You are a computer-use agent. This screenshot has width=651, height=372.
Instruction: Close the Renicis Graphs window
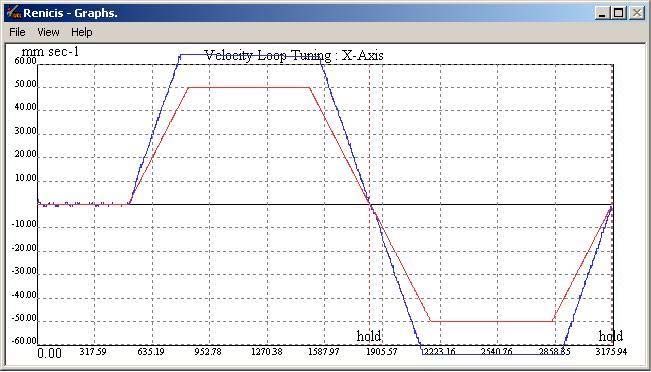pos(636,13)
